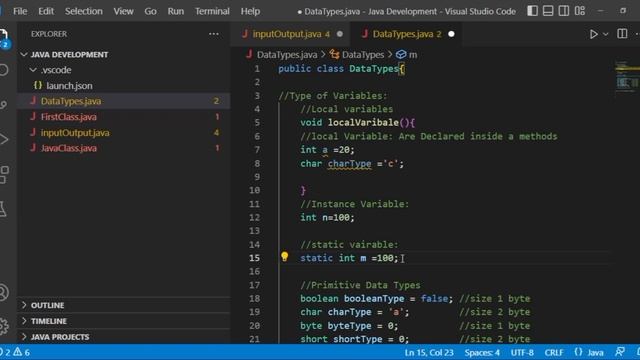Open the Selection menu

tap(84, 11)
